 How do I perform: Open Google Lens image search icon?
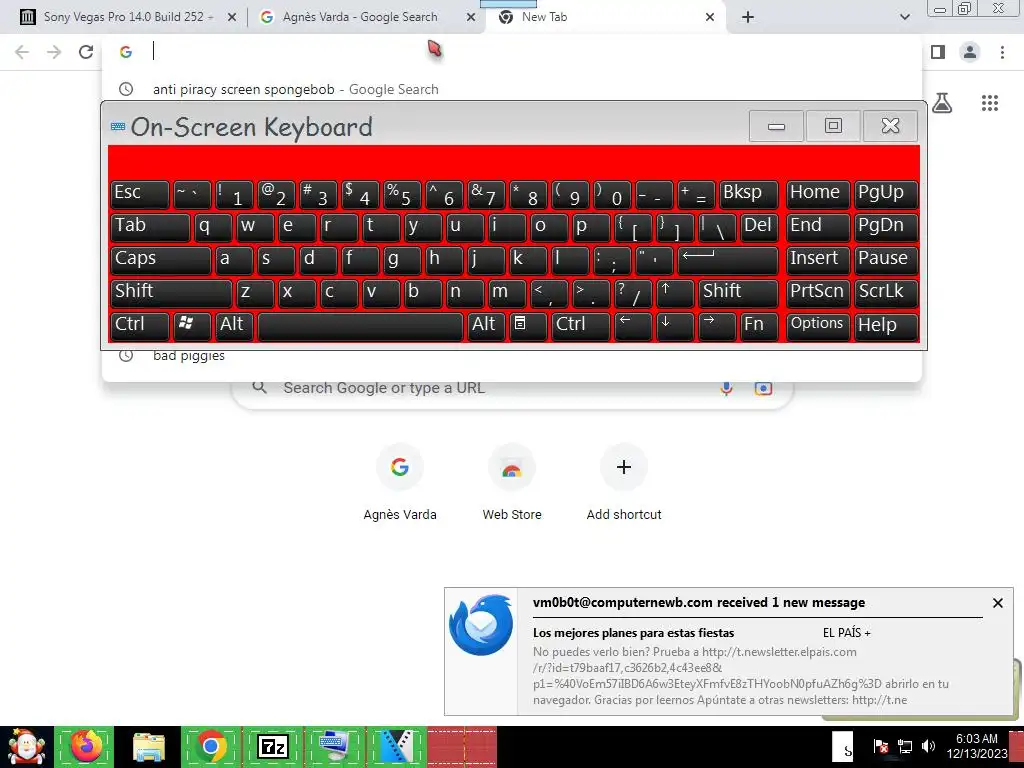point(763,389)
